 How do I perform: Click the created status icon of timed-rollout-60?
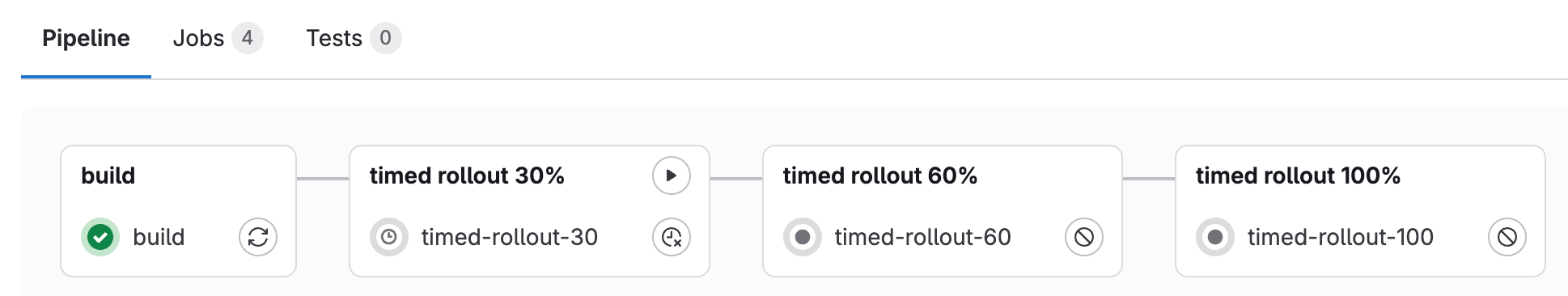coord(803,237)
